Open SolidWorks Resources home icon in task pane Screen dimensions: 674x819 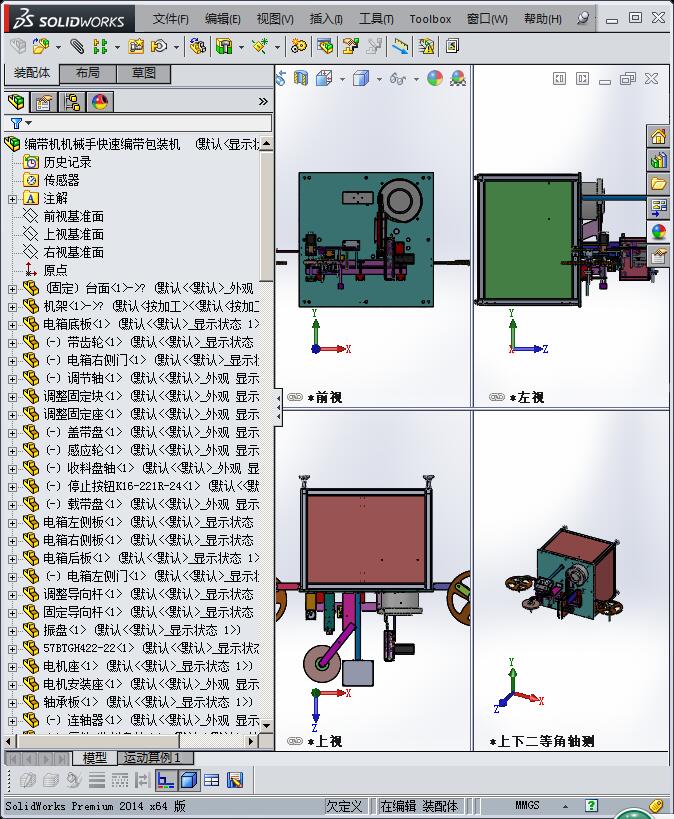pos(658,137)
